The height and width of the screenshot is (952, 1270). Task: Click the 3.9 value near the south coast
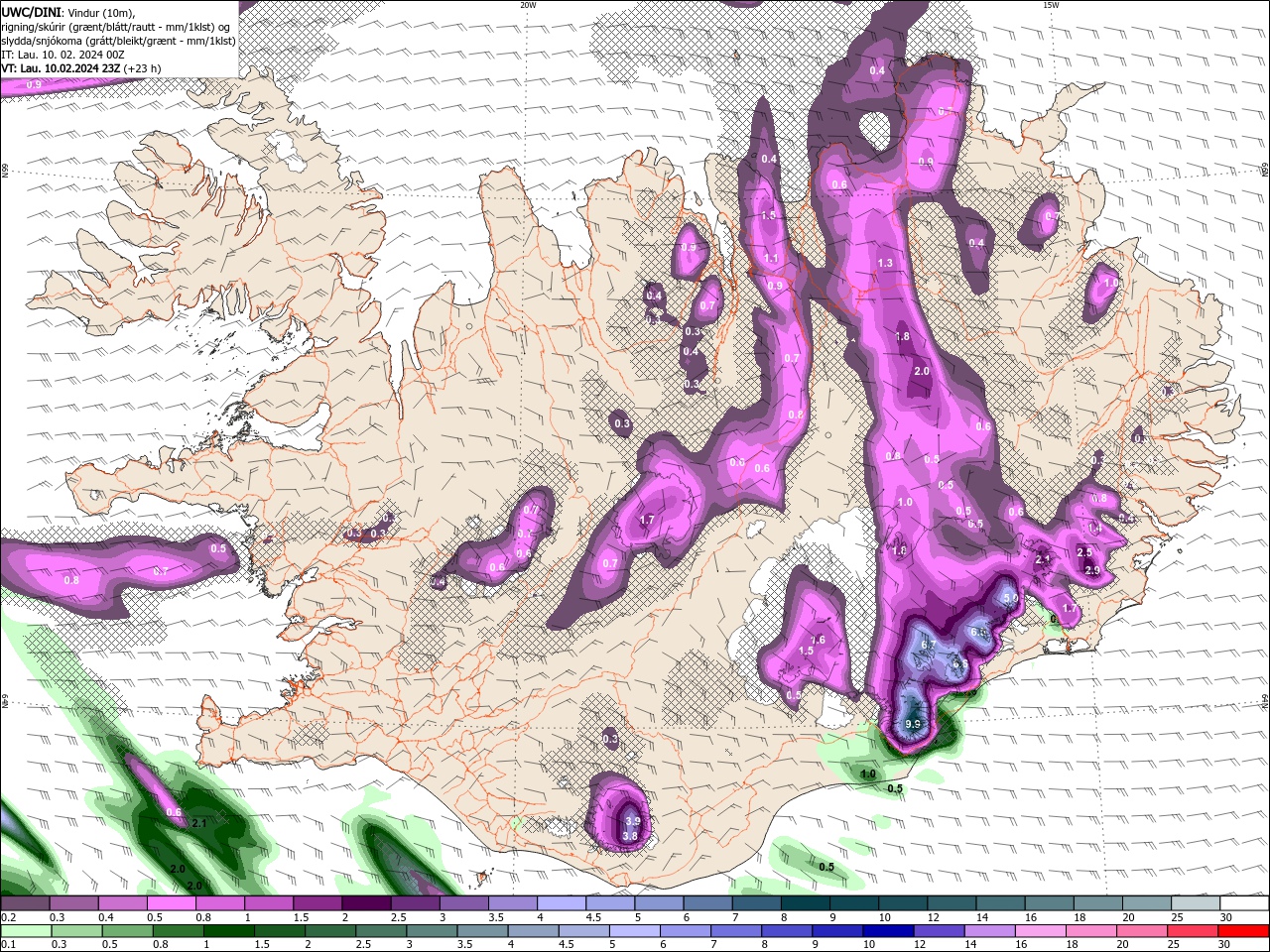(633, 822)
